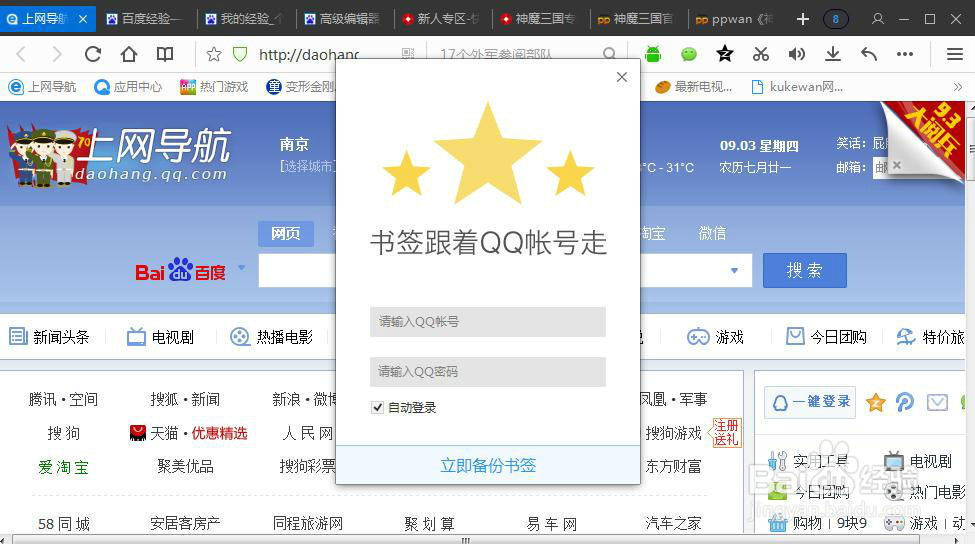
Task: Open 最新电视 bookmark
Action: [694, 86]
